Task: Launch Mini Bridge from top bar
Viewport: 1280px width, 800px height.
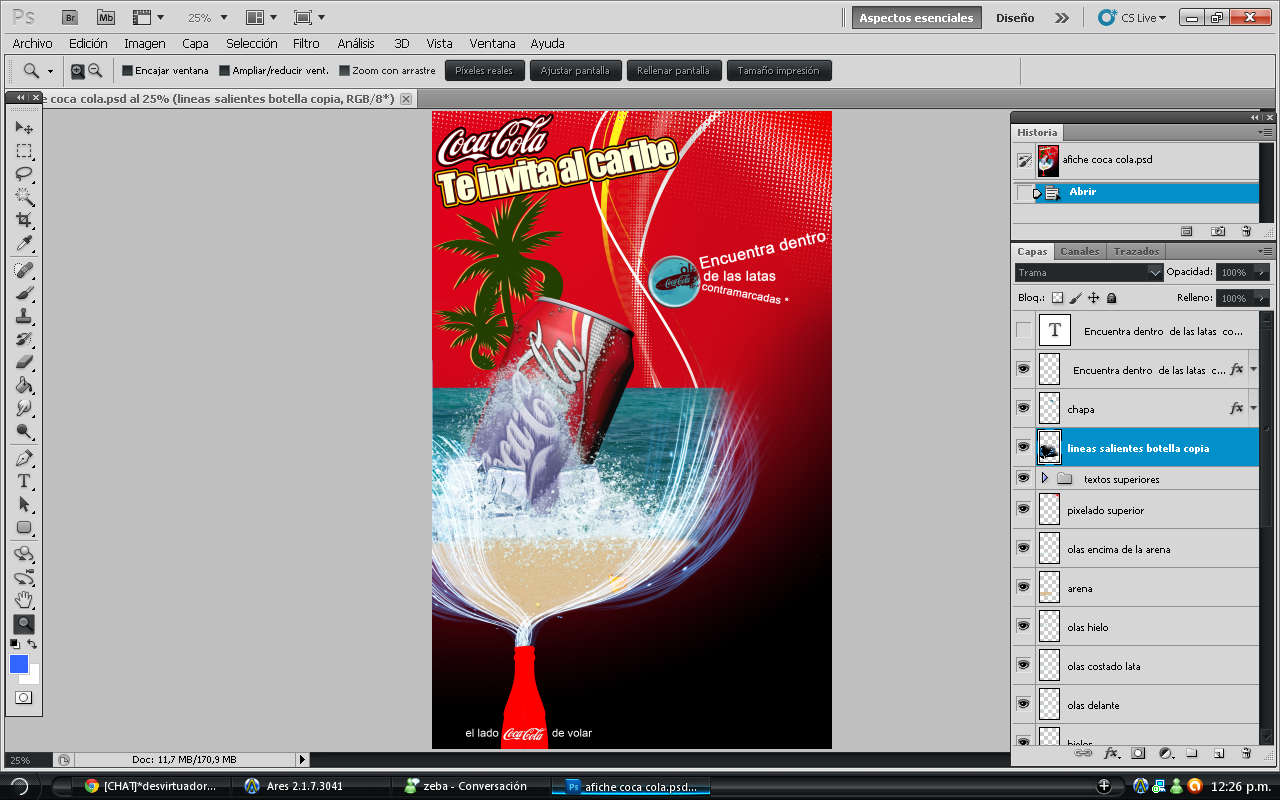Action: coord(105,17)
